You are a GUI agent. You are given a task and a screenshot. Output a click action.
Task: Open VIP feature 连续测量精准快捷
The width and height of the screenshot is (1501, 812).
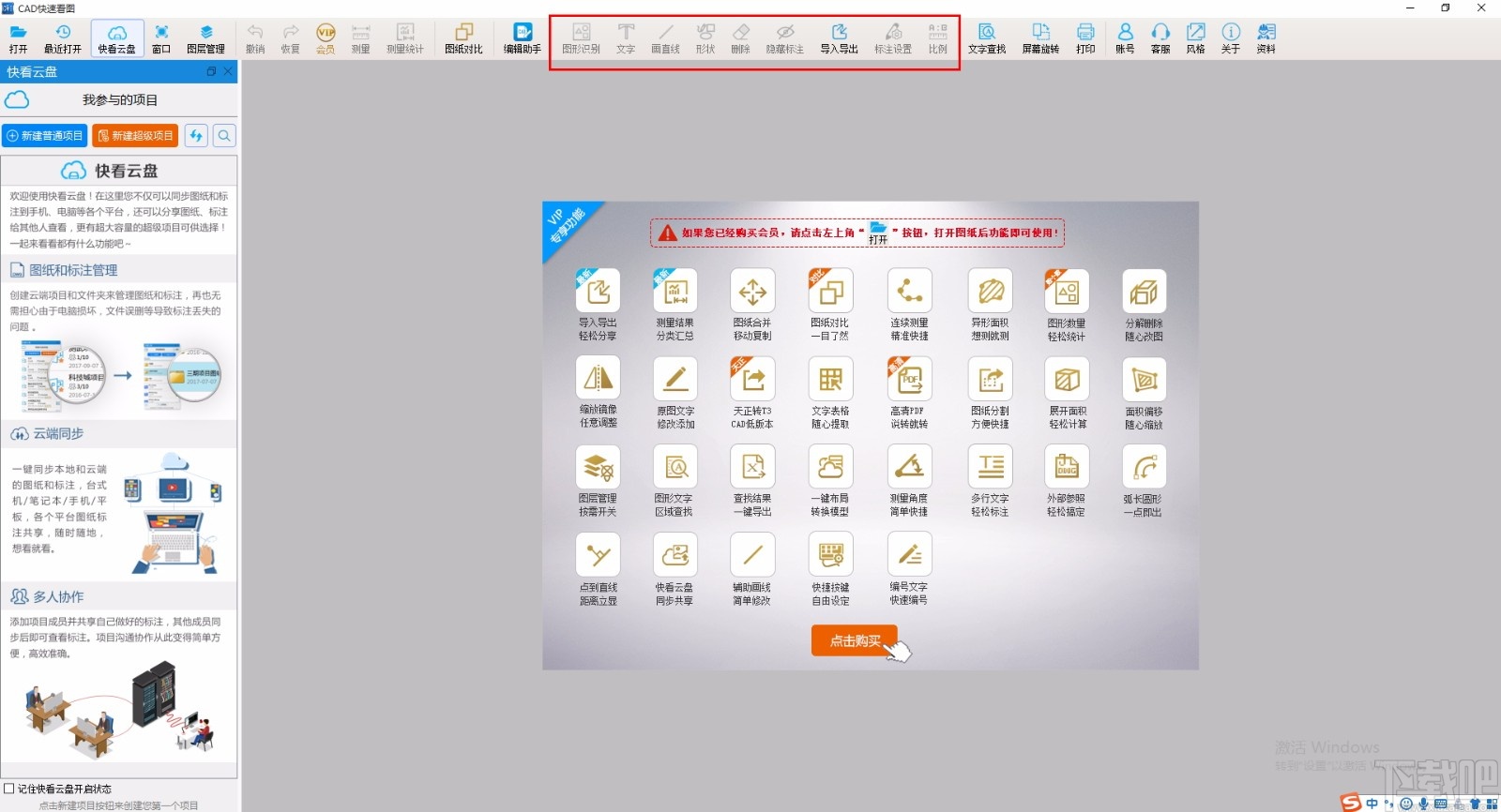[x=909, y=305]
